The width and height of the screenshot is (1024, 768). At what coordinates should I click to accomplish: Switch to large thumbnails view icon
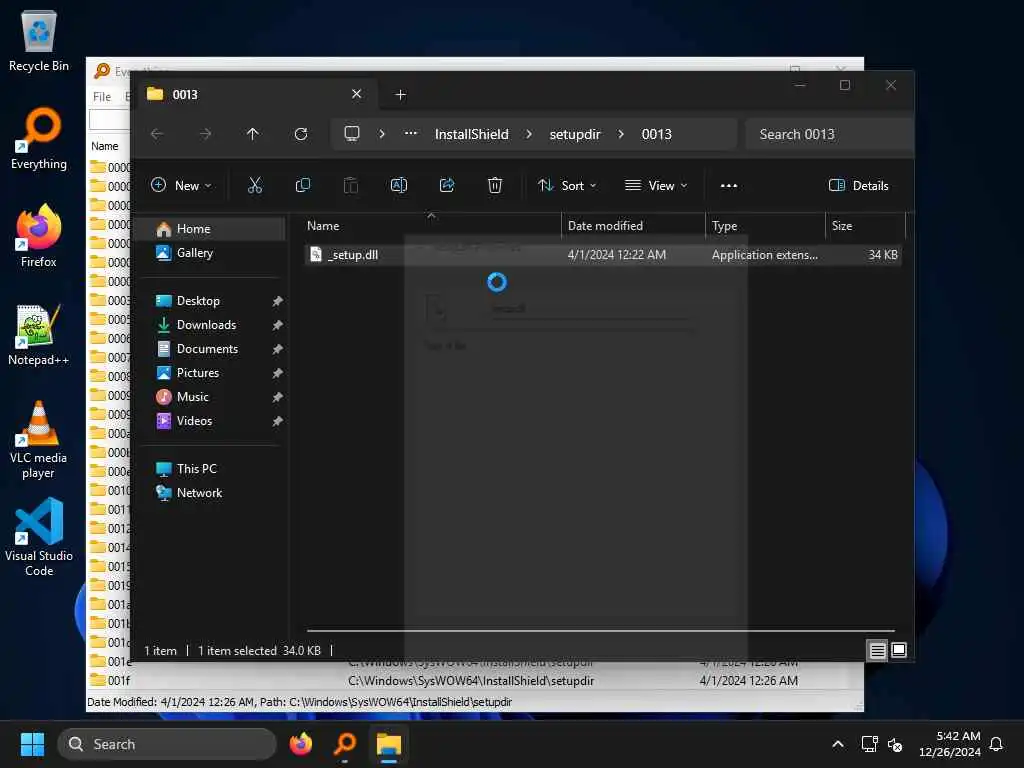coord(899,650)
